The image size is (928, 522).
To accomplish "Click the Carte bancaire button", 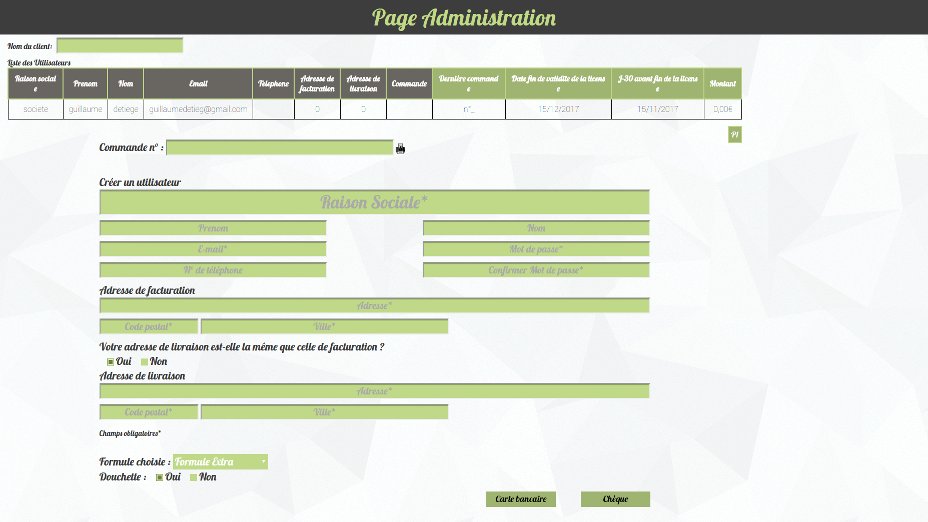I will tap(521, 499).
